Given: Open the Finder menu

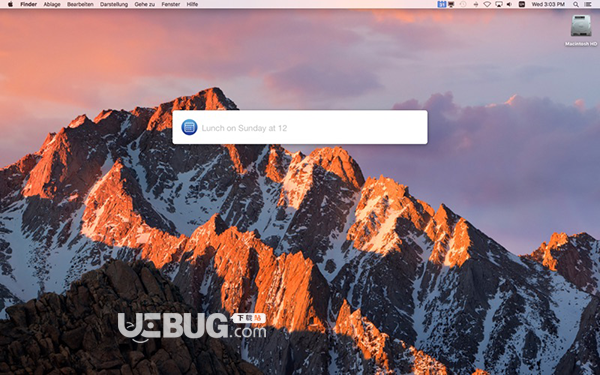Looking at the screenshot, I should (x=28, y=4).
